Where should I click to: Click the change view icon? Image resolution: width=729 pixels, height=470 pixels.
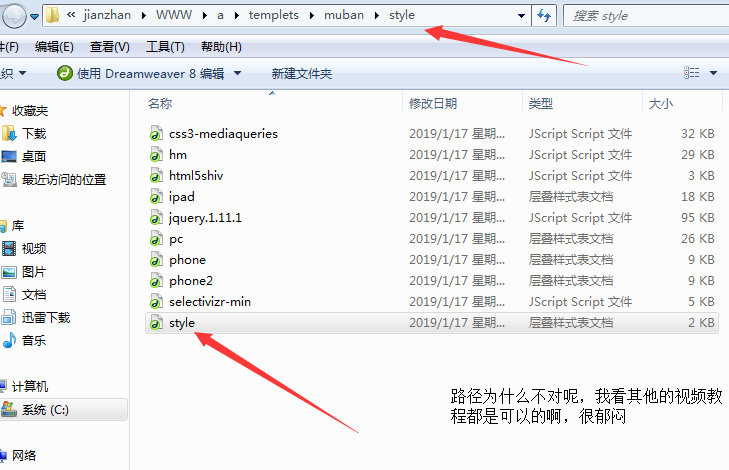[691, 73]
